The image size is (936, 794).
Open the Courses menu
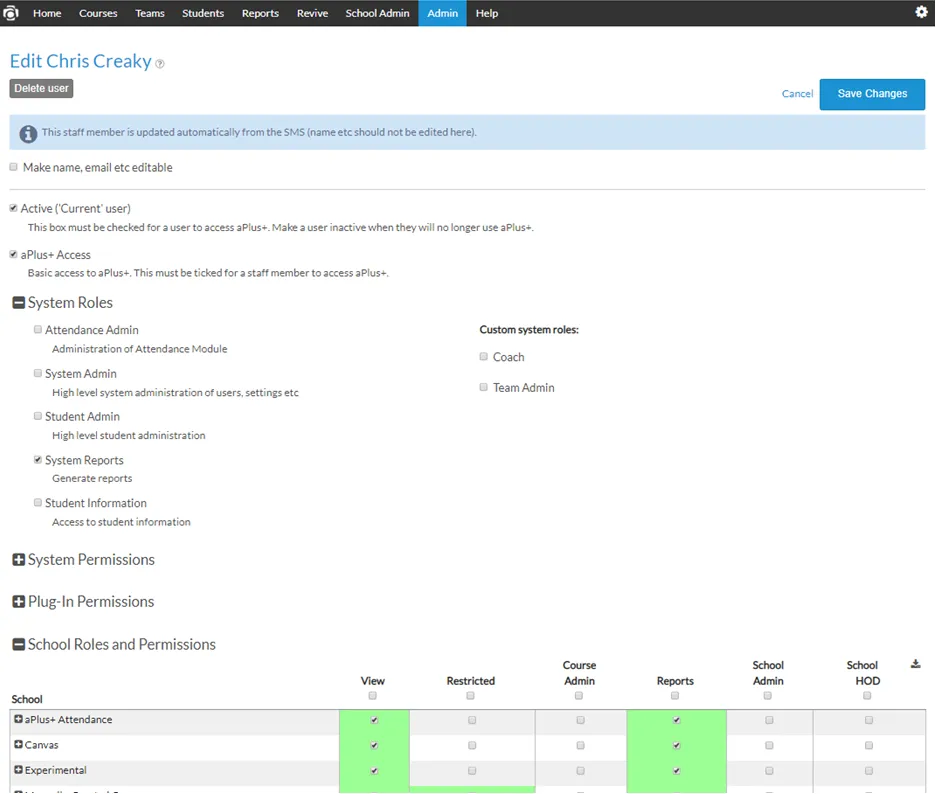[98, 13]
